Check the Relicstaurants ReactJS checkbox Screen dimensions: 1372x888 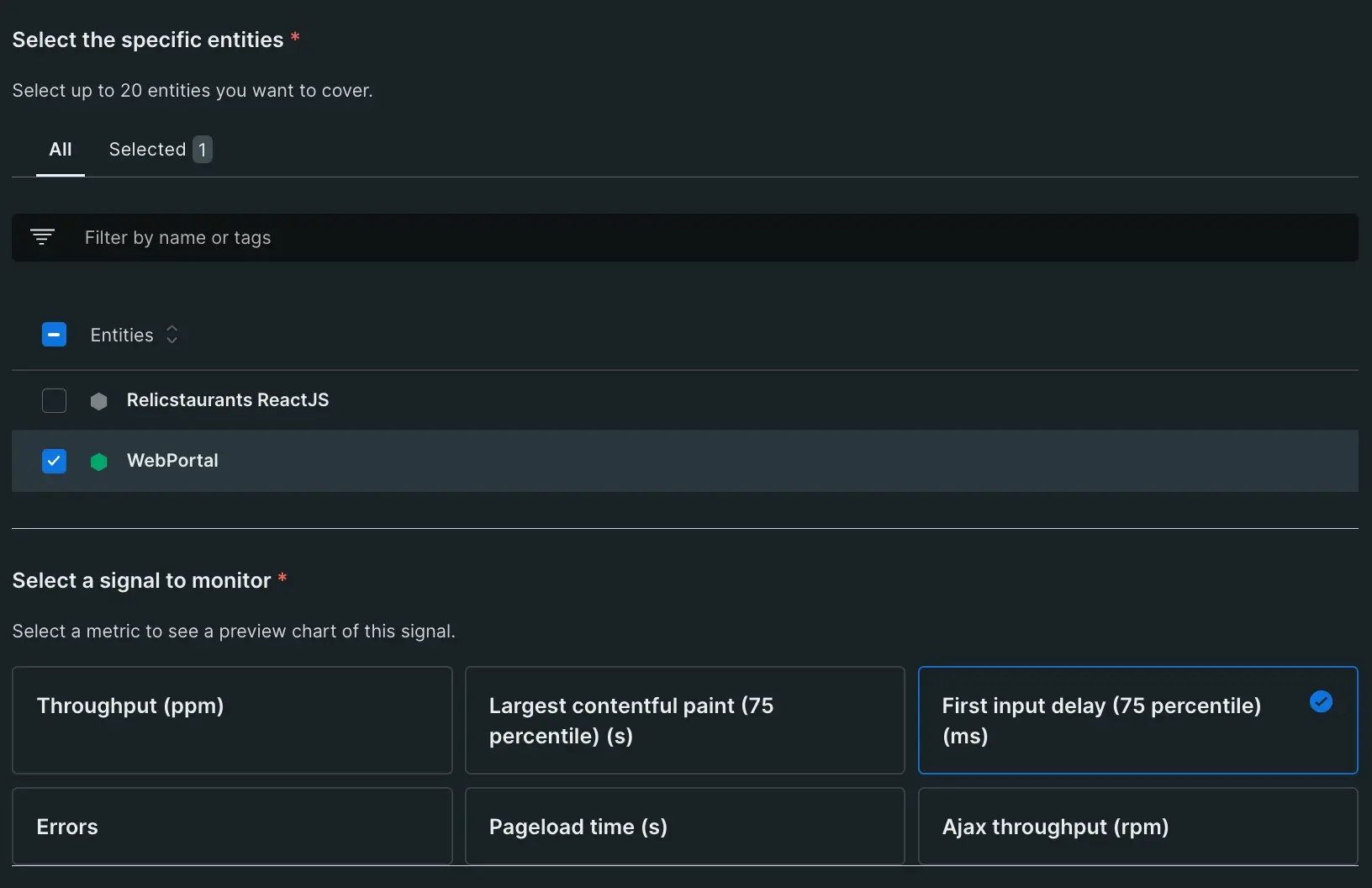pyautogui.click(x=54, y=401)
